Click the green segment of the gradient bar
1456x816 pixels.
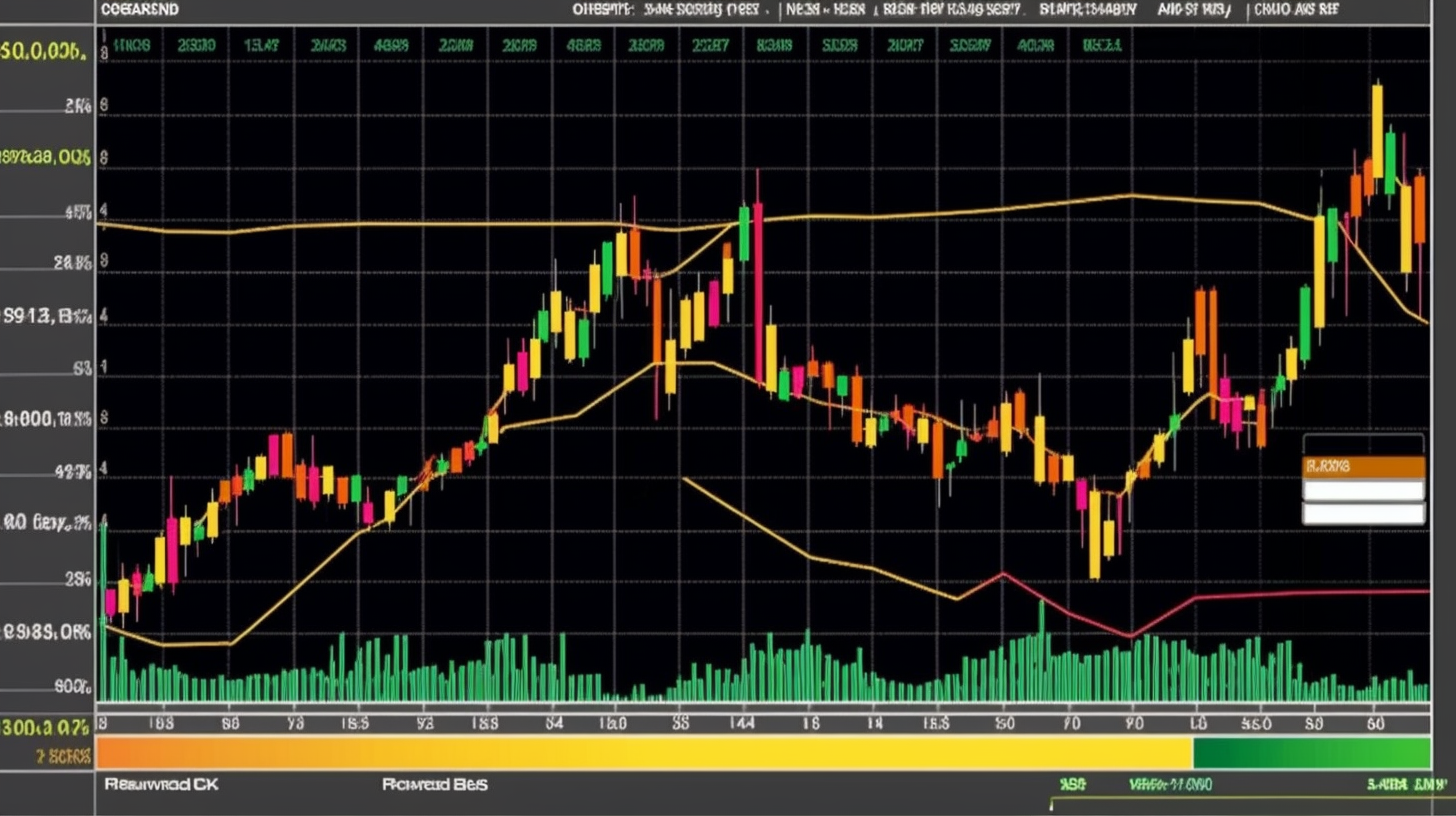pos(1310,753)
